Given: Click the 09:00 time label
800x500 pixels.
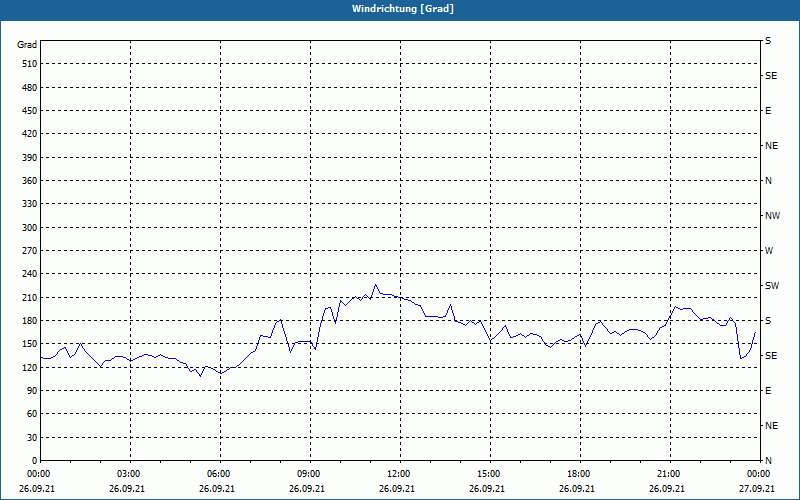Looking at the screenshot, I should pos(310,474).
